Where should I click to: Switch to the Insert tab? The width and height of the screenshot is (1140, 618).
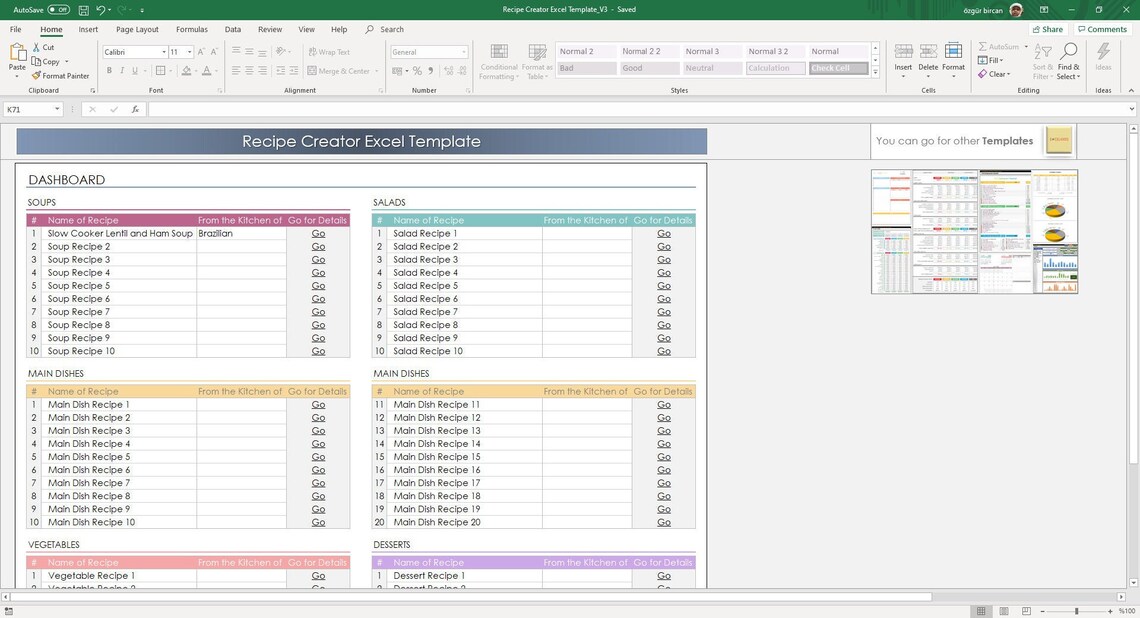(88, 30)
